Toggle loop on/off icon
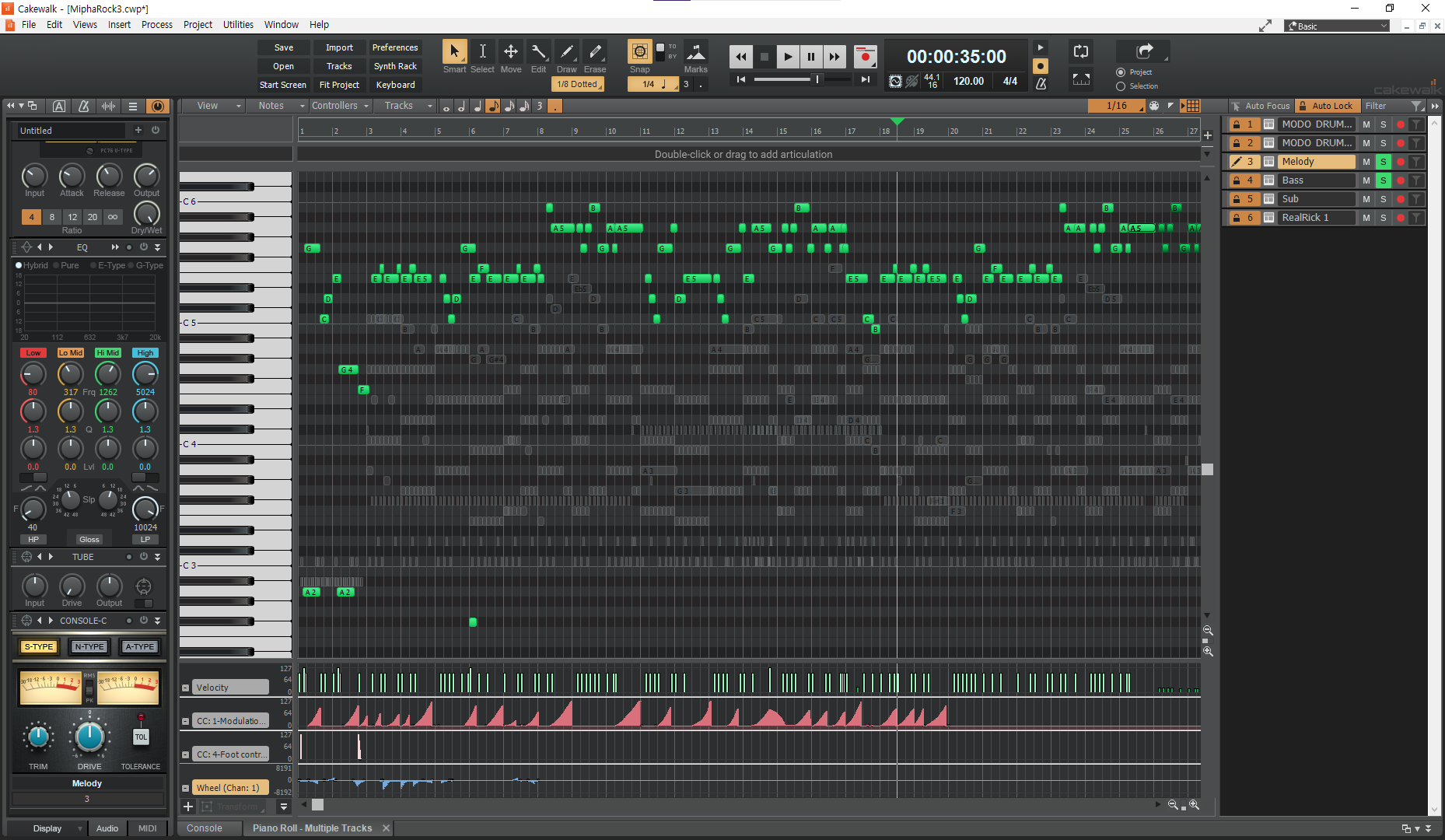This screenshot has height=840, width=1445. (1080, 51)
